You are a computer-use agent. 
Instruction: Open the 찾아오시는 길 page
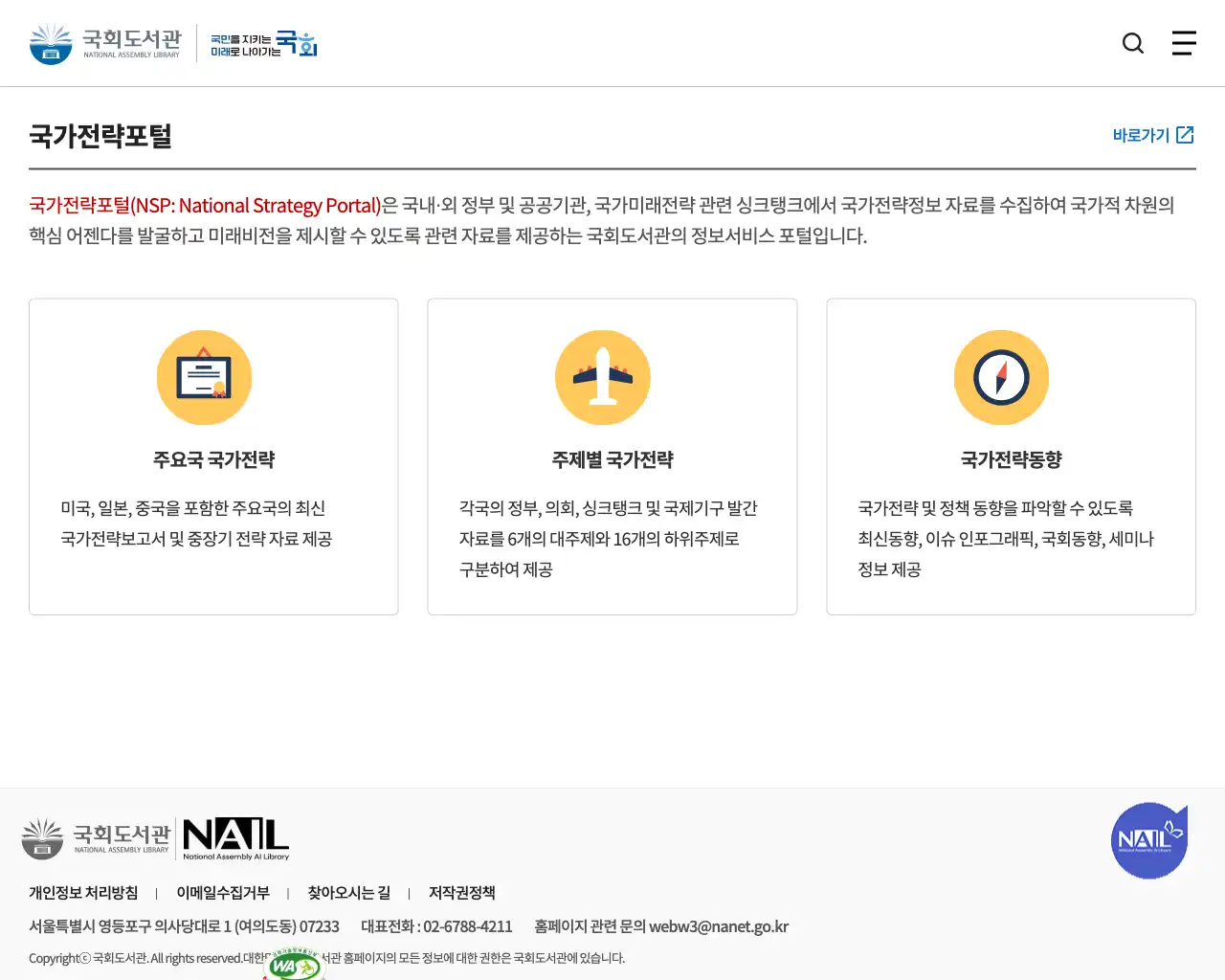click(349, 893)
